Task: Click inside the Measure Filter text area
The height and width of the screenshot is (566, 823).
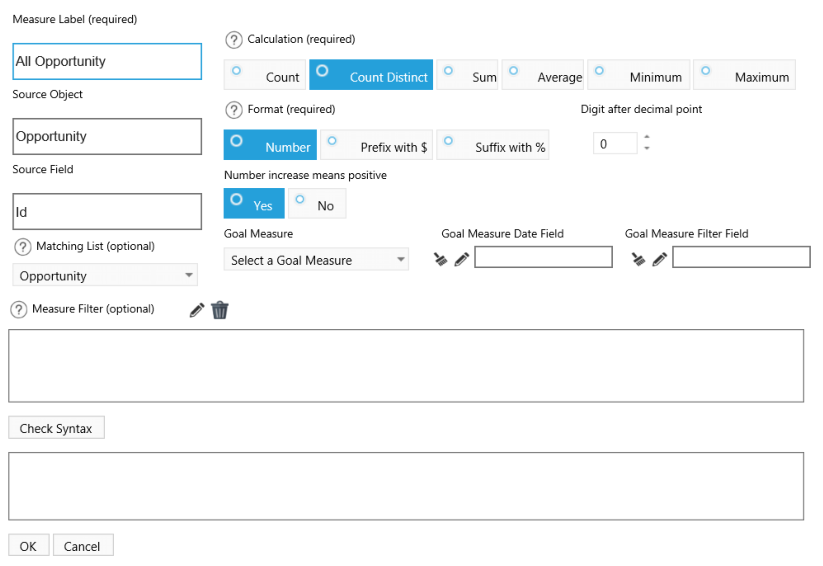Action: click(405, 366)
